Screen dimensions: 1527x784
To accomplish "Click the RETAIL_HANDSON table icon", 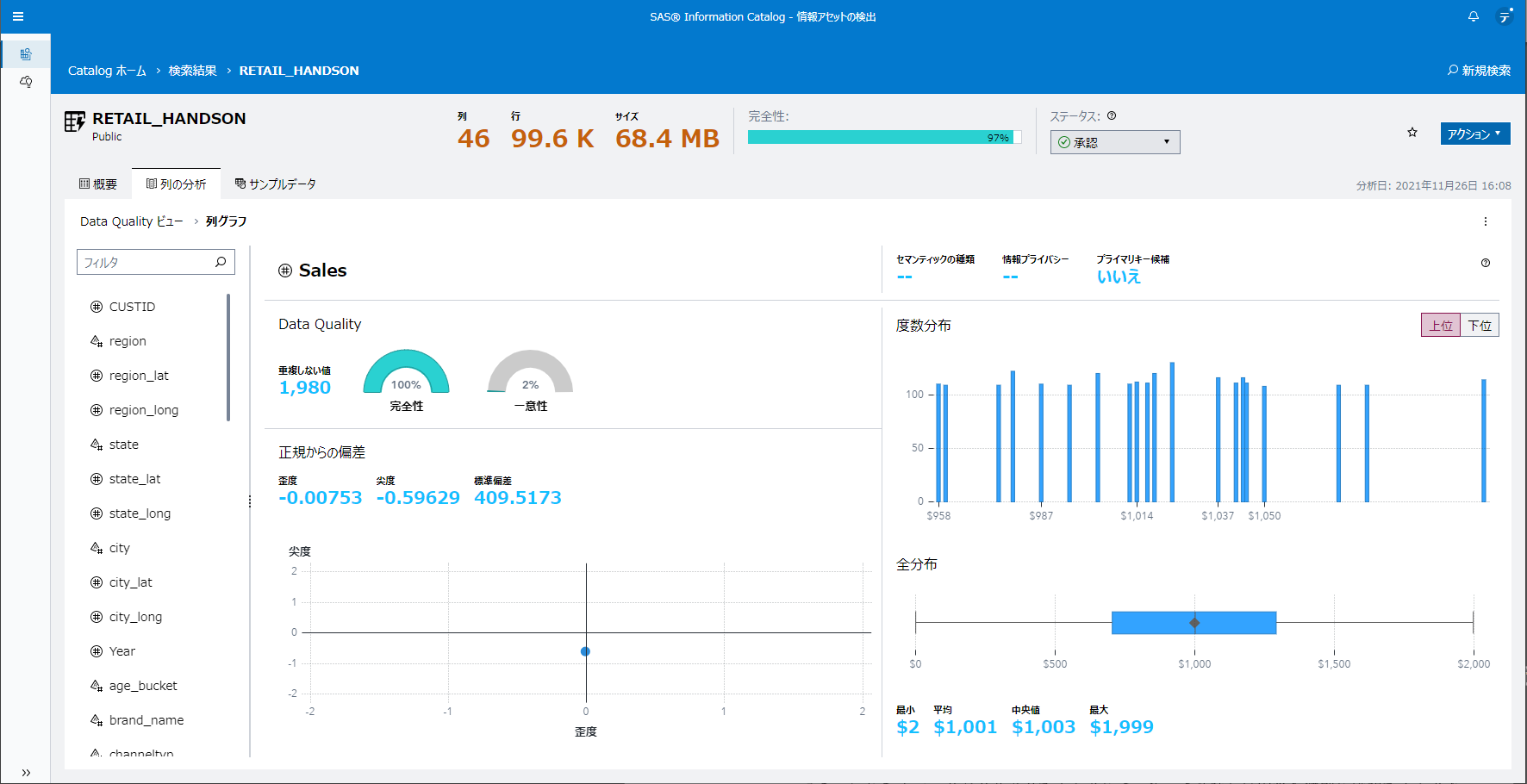I will click(x=75, y=122).
